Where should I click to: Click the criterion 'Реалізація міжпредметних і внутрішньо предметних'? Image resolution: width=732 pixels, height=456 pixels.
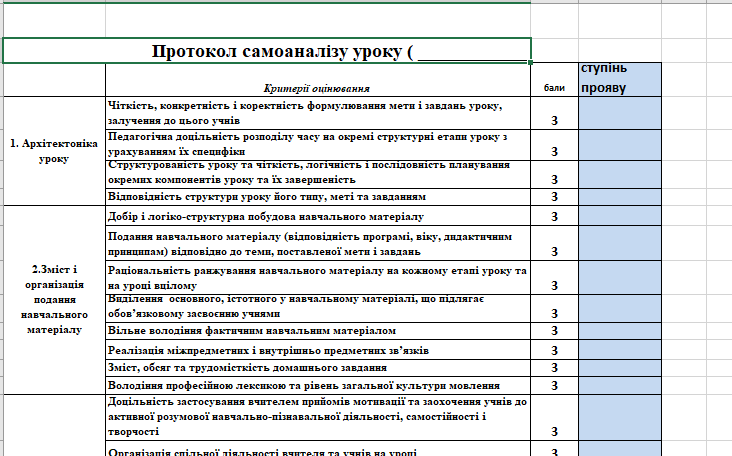click(318, 350)
